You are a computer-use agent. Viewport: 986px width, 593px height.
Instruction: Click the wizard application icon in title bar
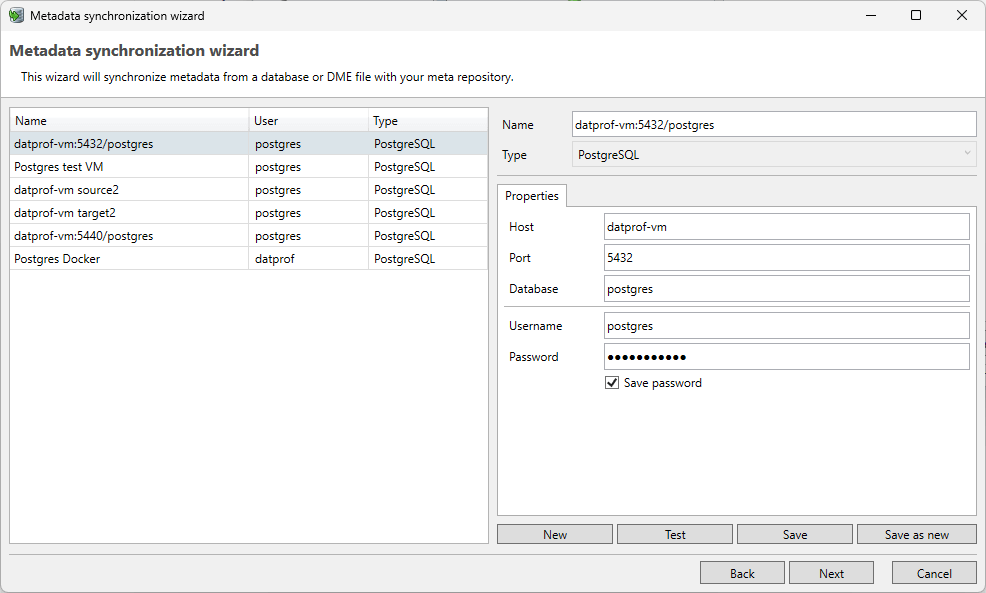pos(14,15)
